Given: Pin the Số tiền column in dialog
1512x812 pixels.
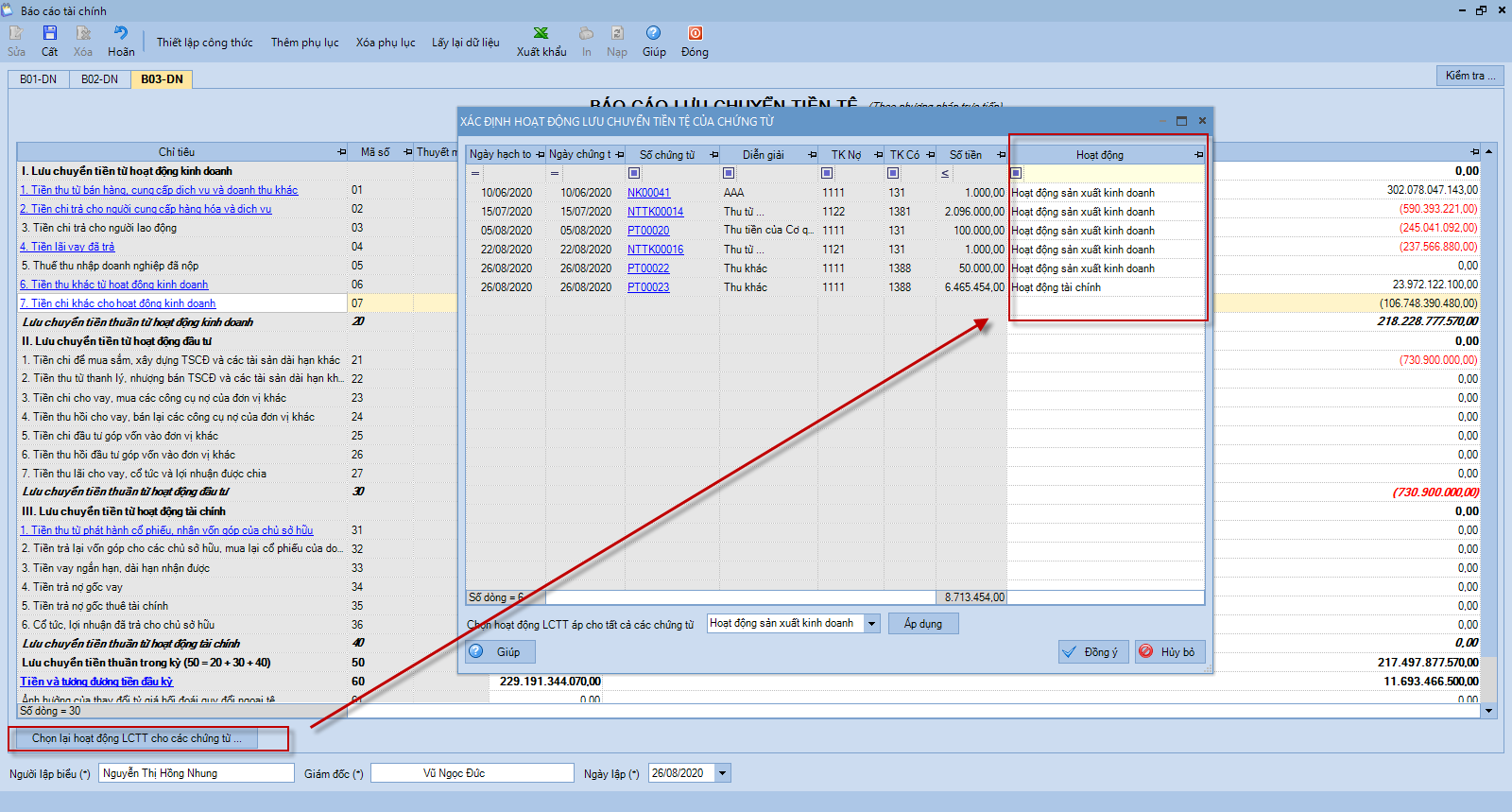Looking at the screenshot, I should pyautogui.click(x=1001, y=155).
